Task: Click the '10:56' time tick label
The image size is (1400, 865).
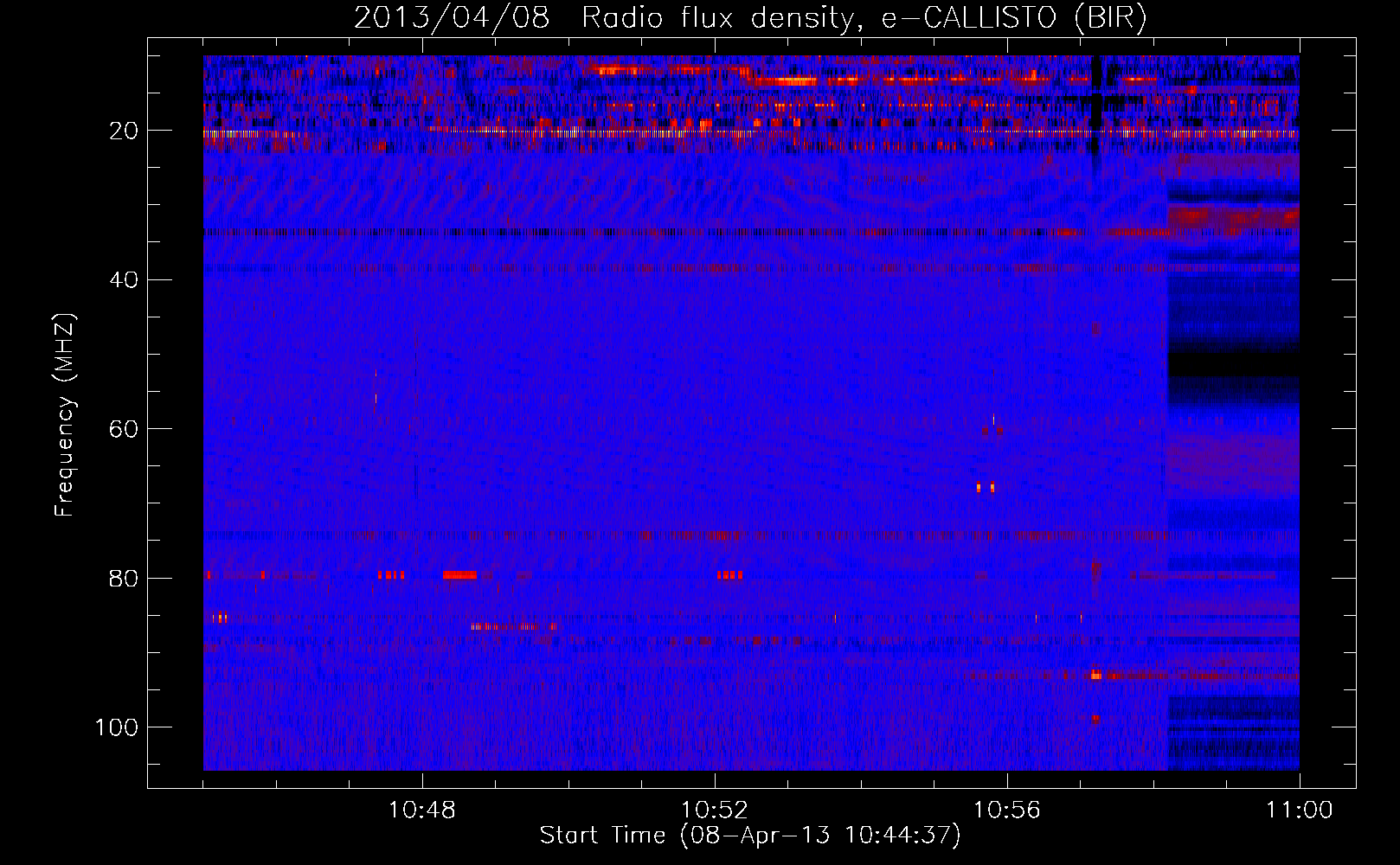Action: click(1007, 811)
